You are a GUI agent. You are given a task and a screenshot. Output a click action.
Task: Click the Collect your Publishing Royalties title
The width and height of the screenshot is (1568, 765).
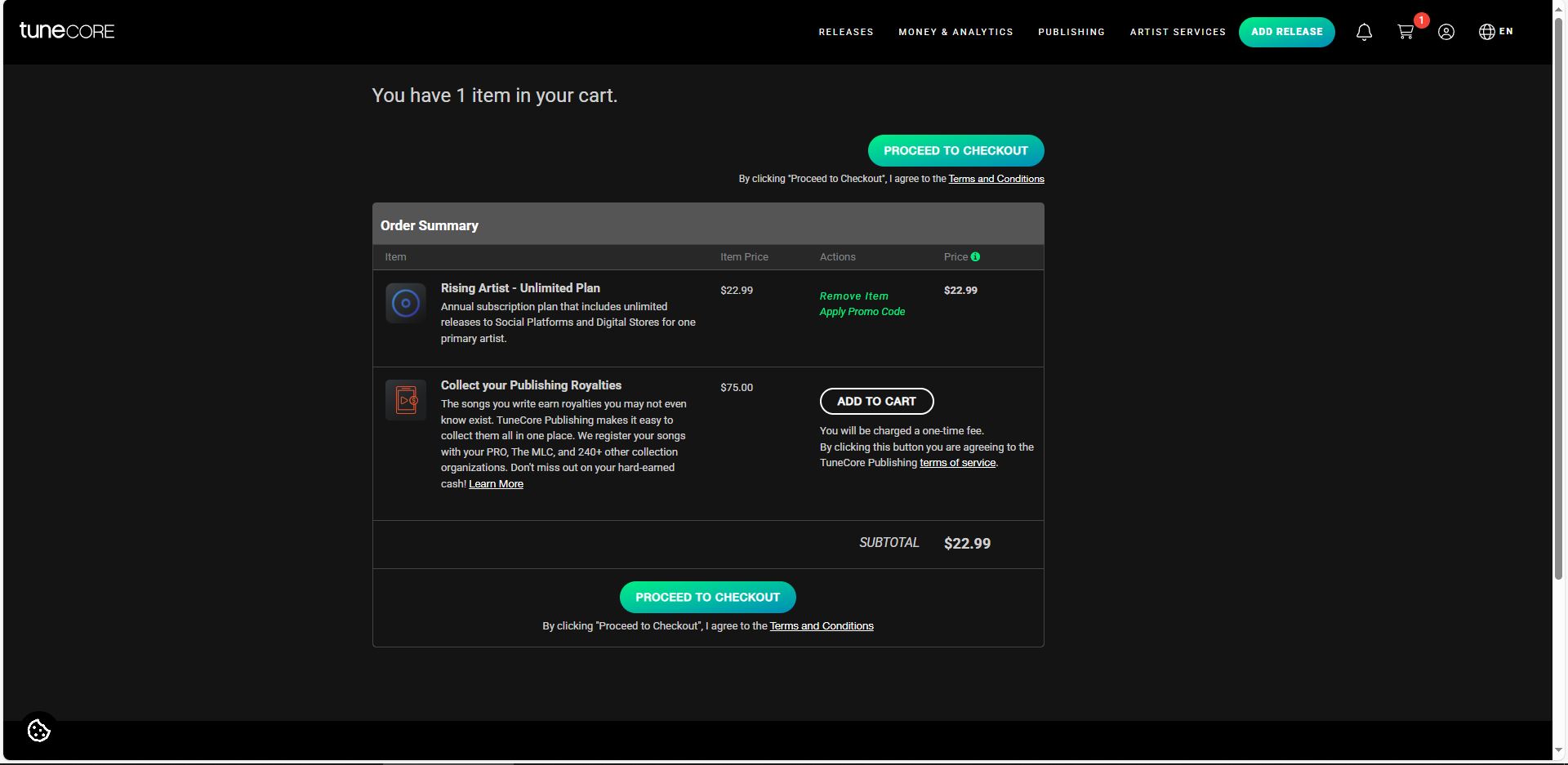(531, 385)
